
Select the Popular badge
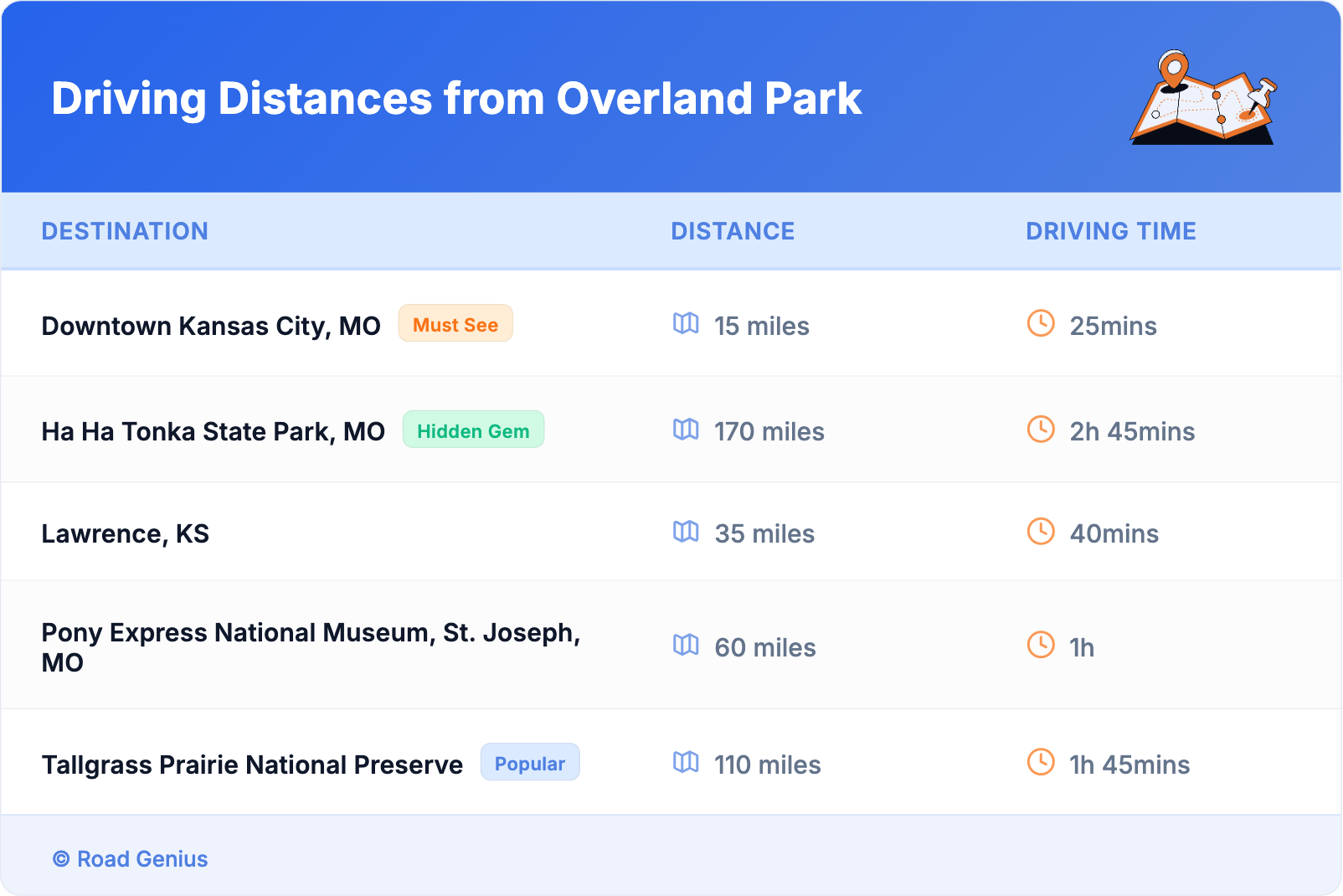(529, 763)
